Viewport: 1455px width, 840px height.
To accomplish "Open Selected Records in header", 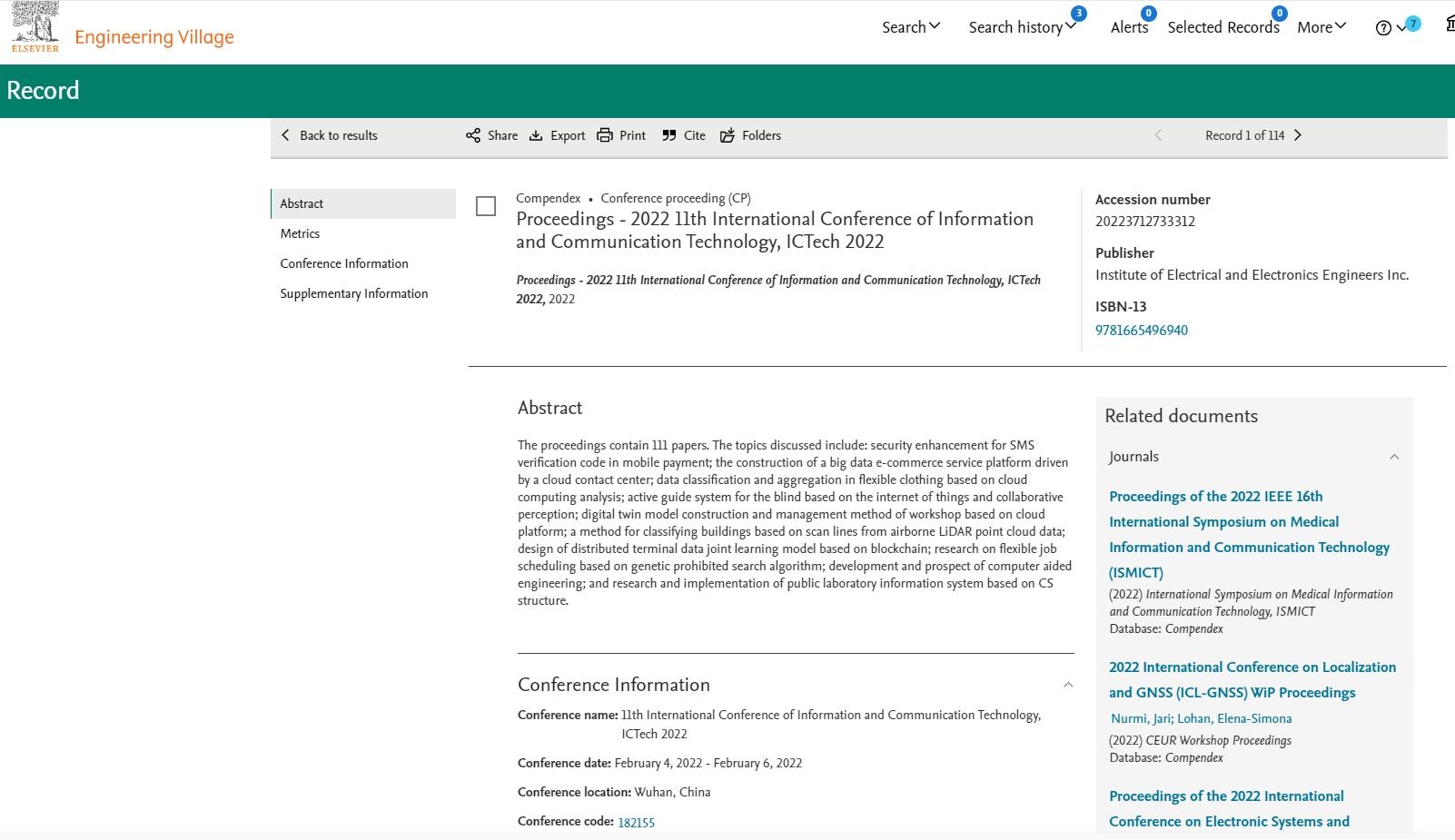I will click(1222, 27).
